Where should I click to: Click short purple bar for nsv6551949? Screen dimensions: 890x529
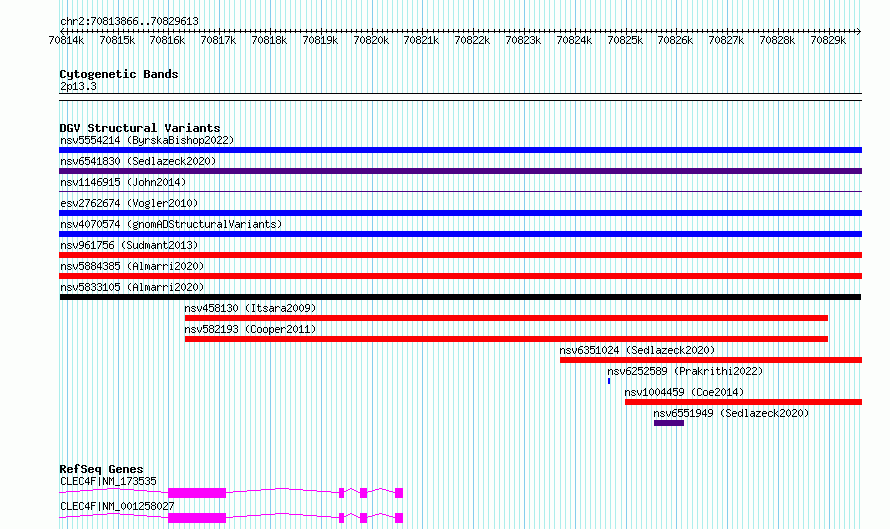[669, 423]
